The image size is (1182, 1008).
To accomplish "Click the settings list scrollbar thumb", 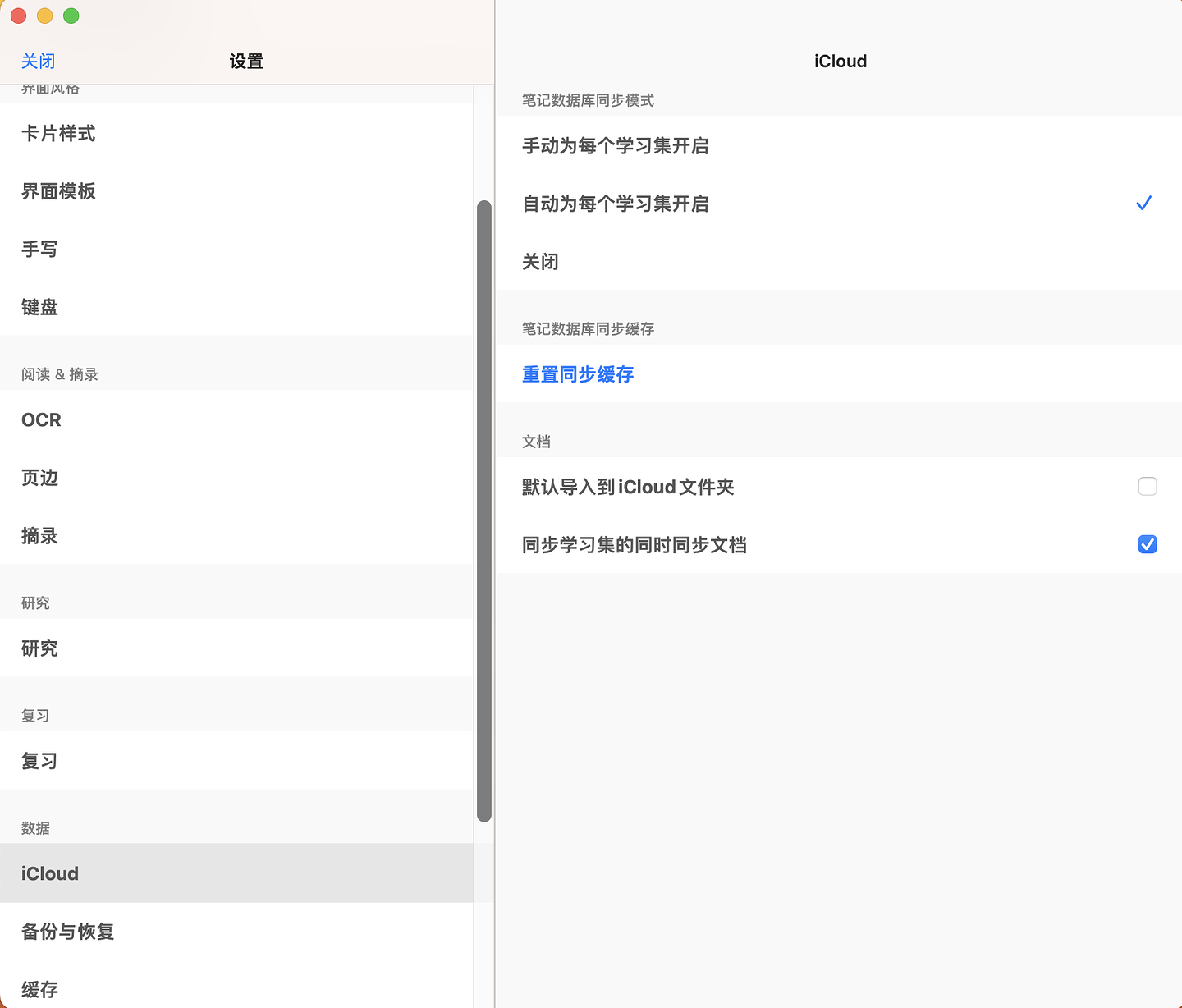I will (484, 511).
